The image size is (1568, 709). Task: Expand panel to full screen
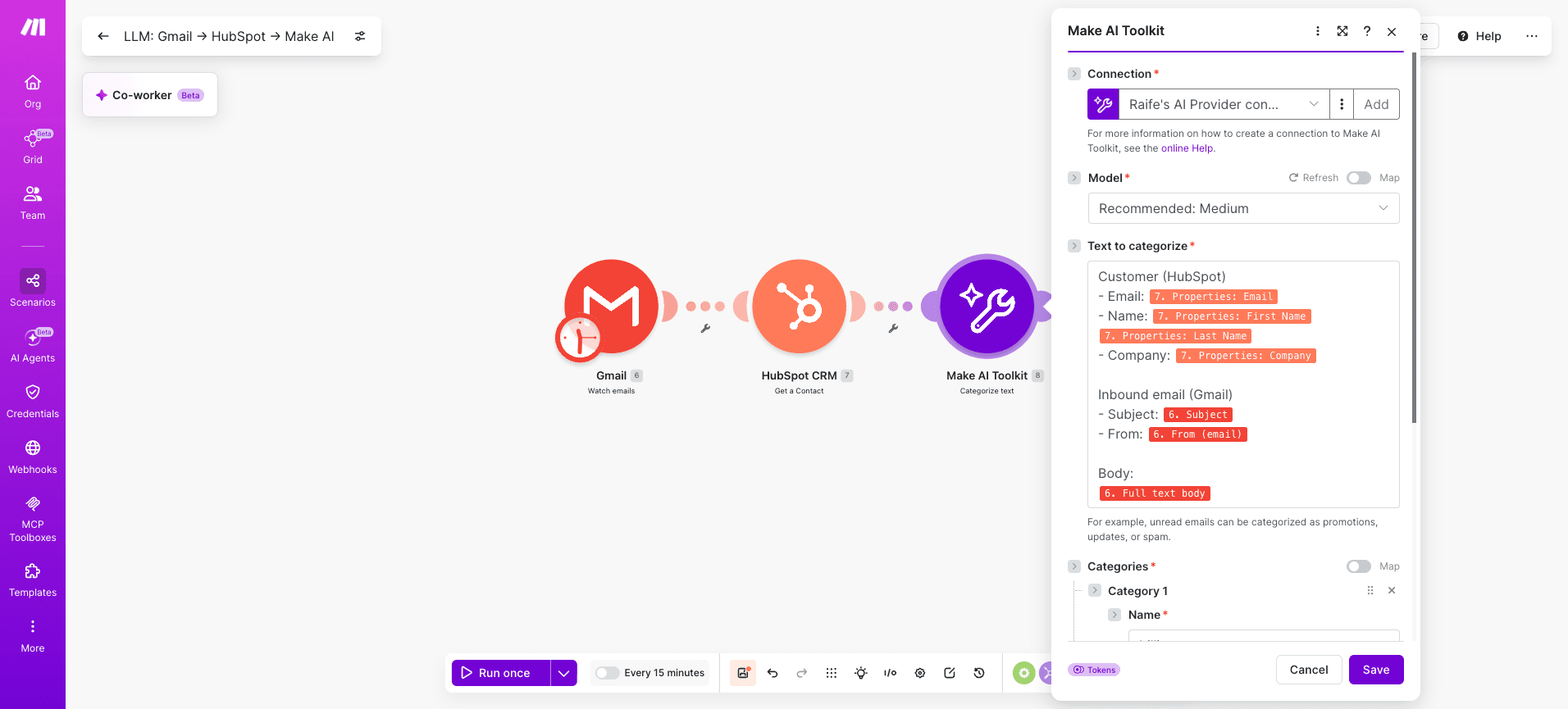1342,31
